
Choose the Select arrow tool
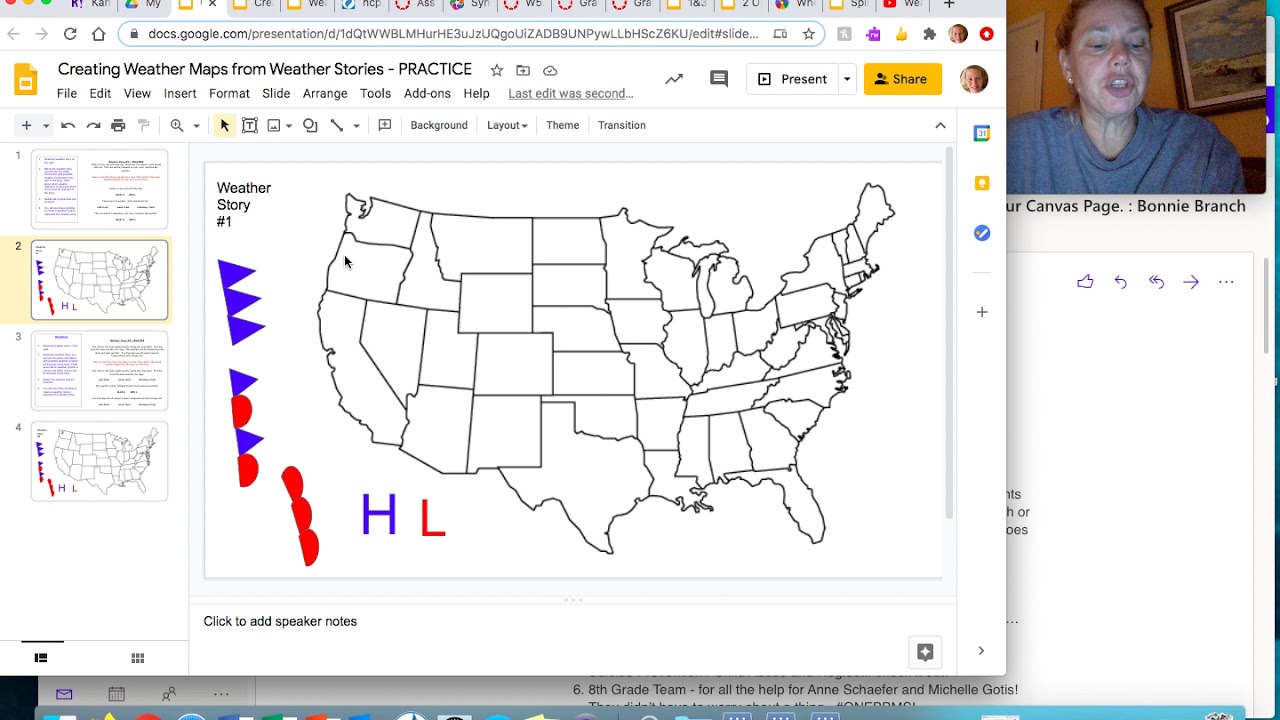point(224,125)
